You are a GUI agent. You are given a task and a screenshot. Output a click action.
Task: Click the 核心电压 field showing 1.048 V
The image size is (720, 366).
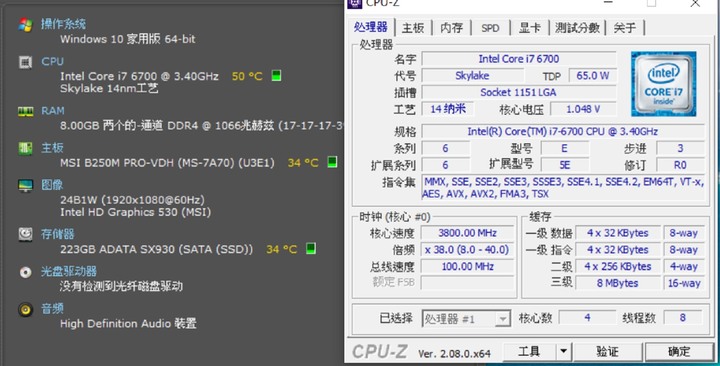(583, 109)
